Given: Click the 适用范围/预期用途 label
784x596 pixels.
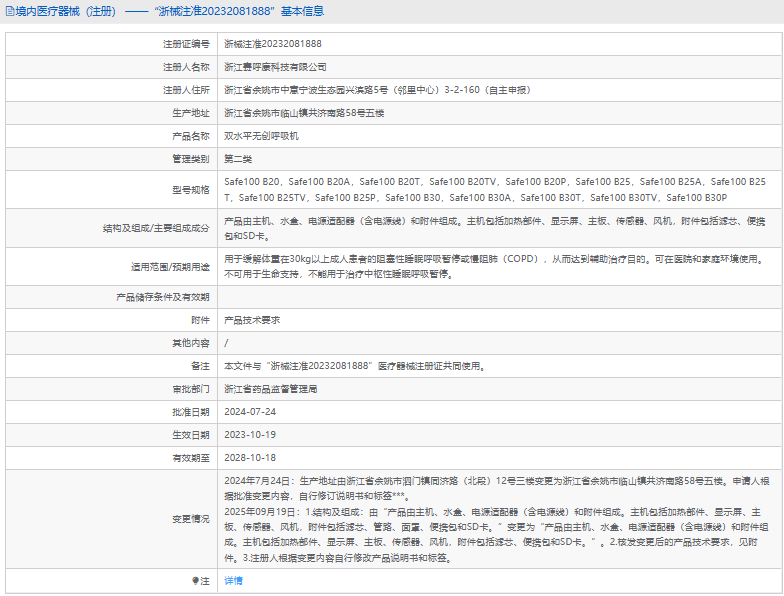Looking at the screenshot, I should coord(170,267).
